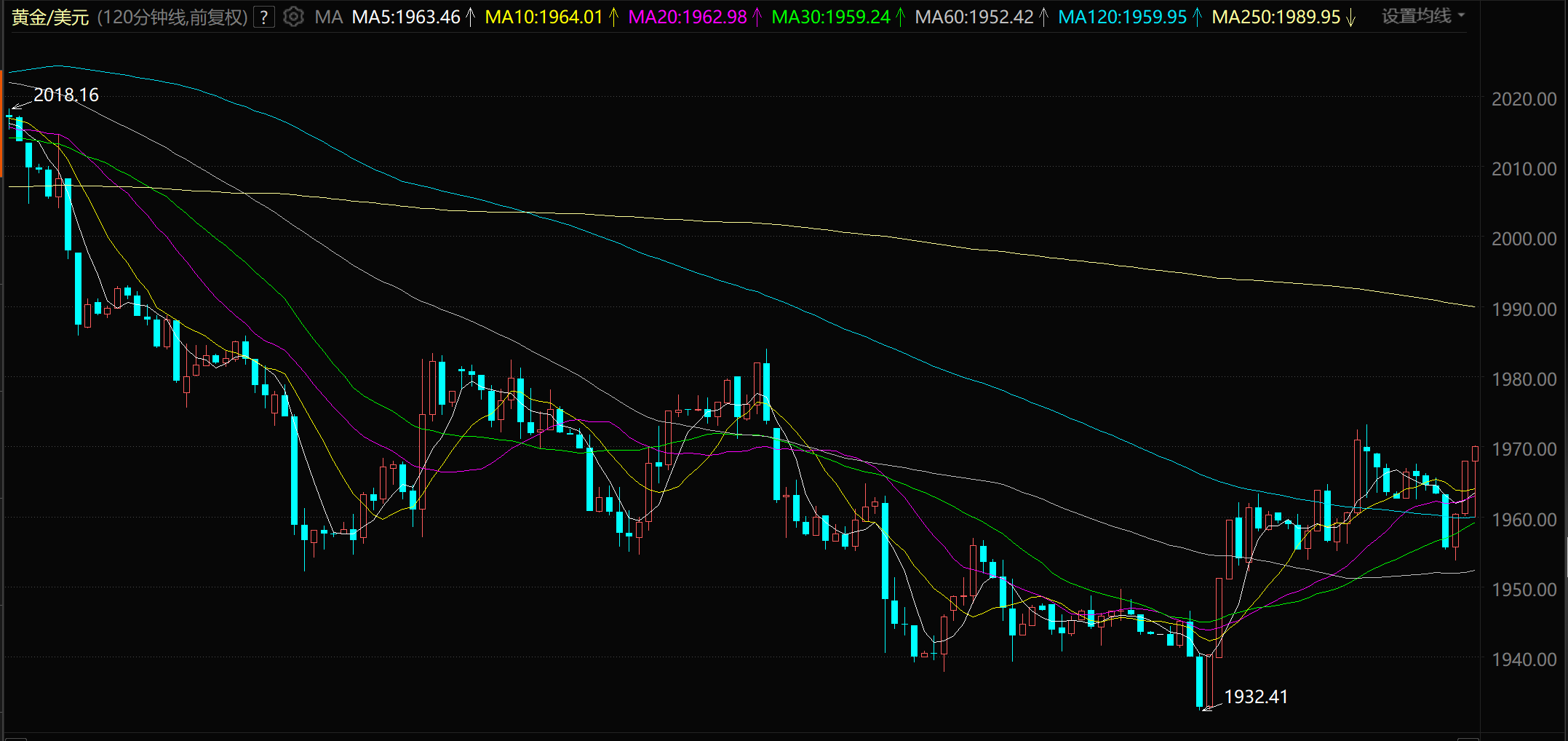Open the question mark help icon
The height and width of the screenshot is (741, 1568).
(264, 17)
